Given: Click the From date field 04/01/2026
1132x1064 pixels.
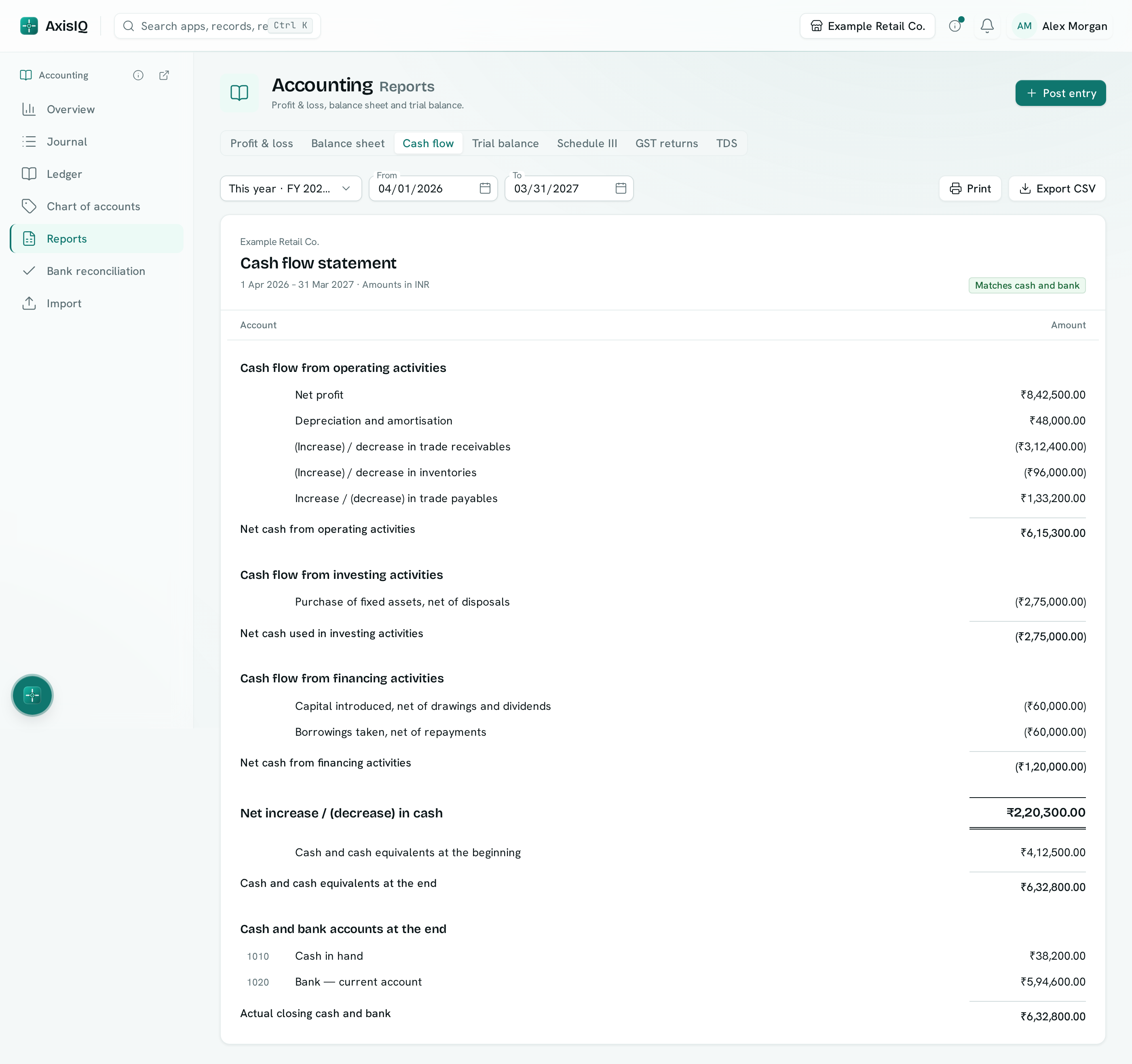Looking at the screenshot, I should 433,188.
